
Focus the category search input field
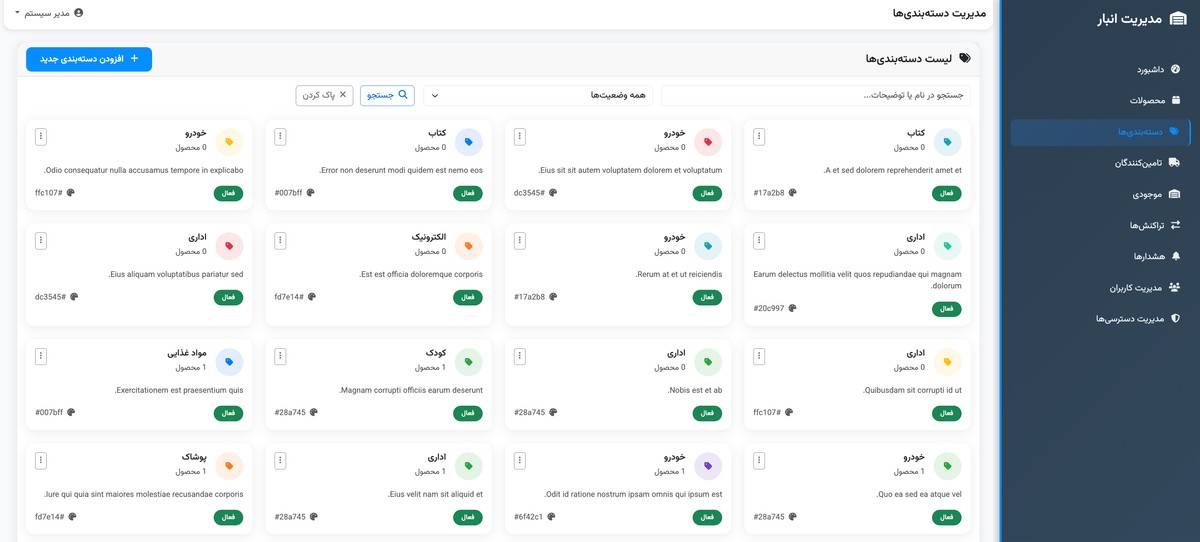click(x=815, y=96)
